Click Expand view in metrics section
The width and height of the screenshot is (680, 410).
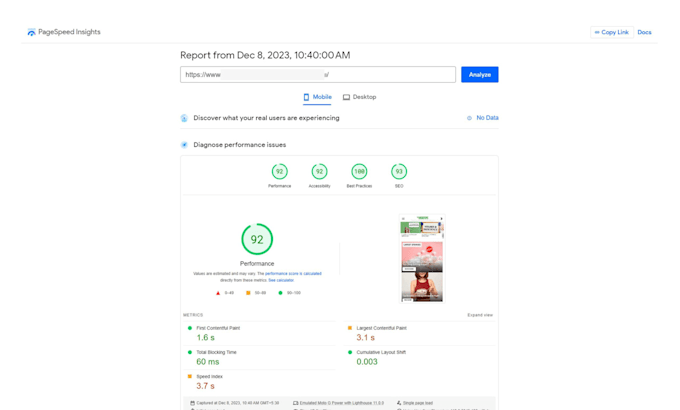click(x=480, y=315)
